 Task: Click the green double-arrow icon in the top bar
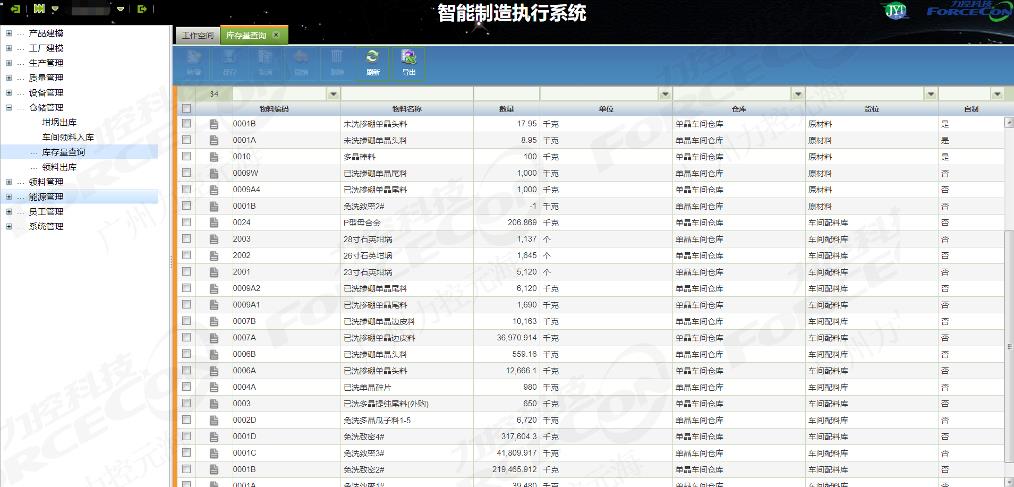pos(40,9)
